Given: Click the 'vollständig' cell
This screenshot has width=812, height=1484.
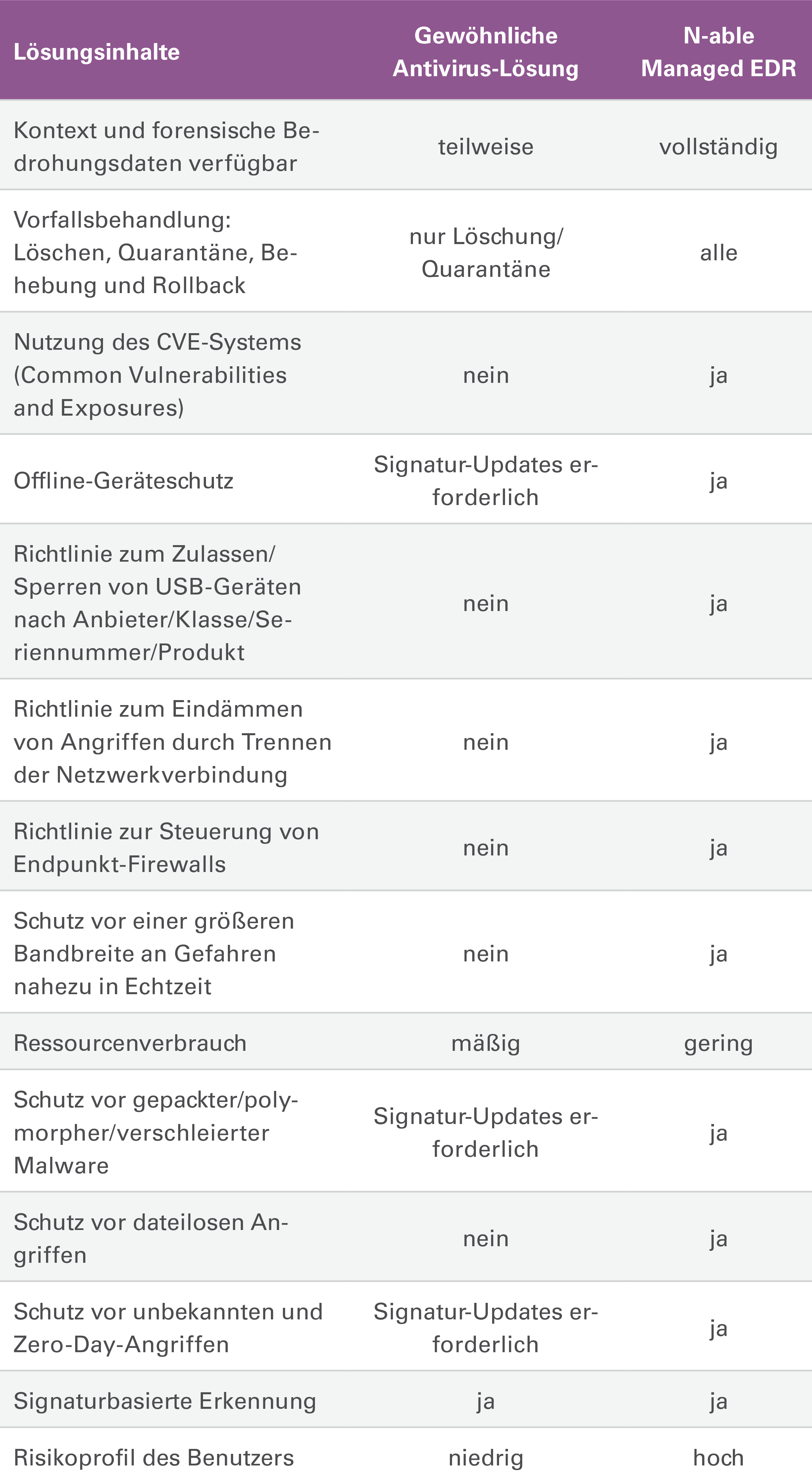Looking at the screenshot, I should (x=719, y=147).
